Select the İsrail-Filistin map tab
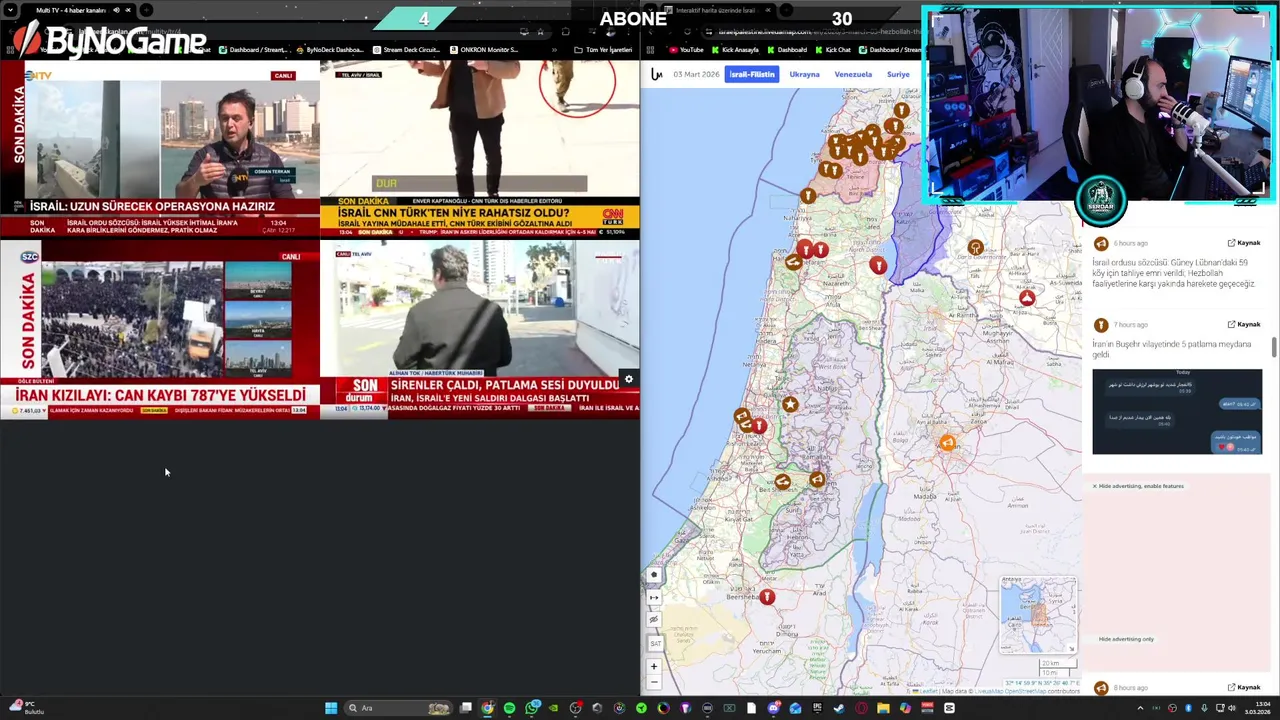1280x720 pixels. (751, 74)
